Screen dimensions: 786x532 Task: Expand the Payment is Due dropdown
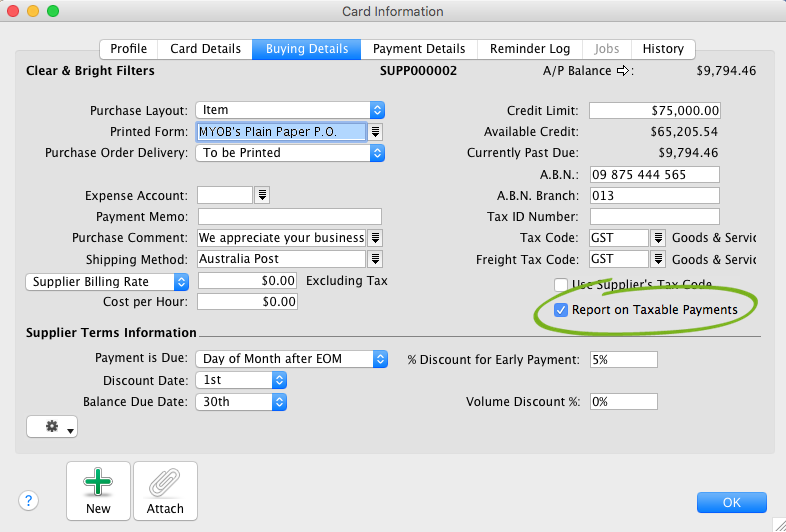coord(380,359)
